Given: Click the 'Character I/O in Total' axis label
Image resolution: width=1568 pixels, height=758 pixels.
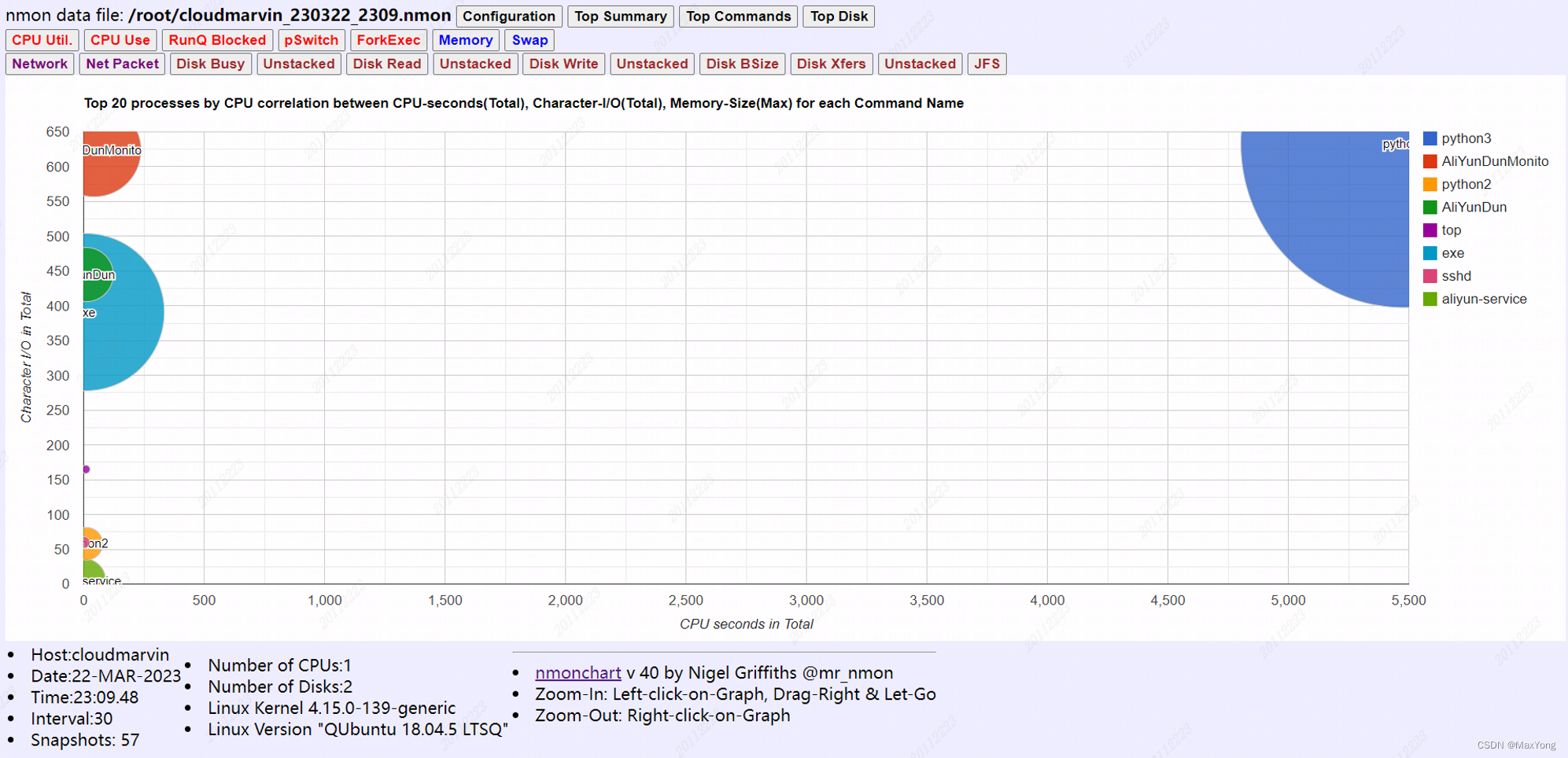Looking at the screenshot, I should pos(26,357).
